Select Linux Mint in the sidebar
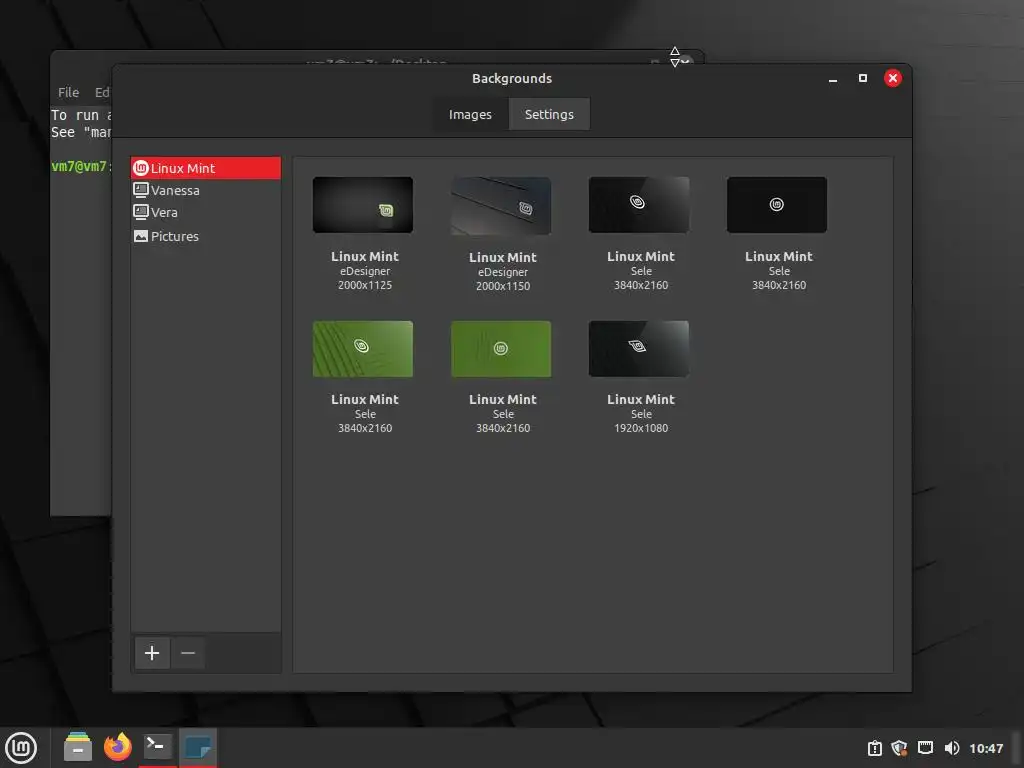 206,168
